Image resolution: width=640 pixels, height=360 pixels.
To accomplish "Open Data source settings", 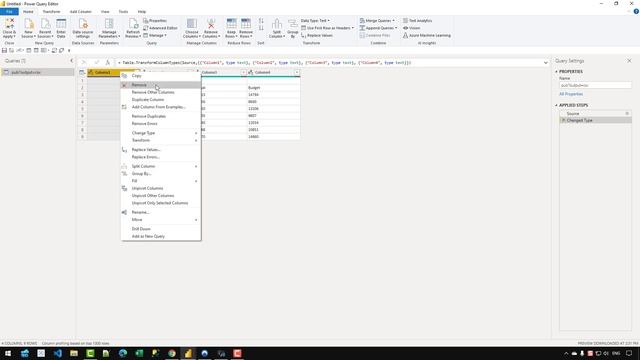I will tap(83, 28).
